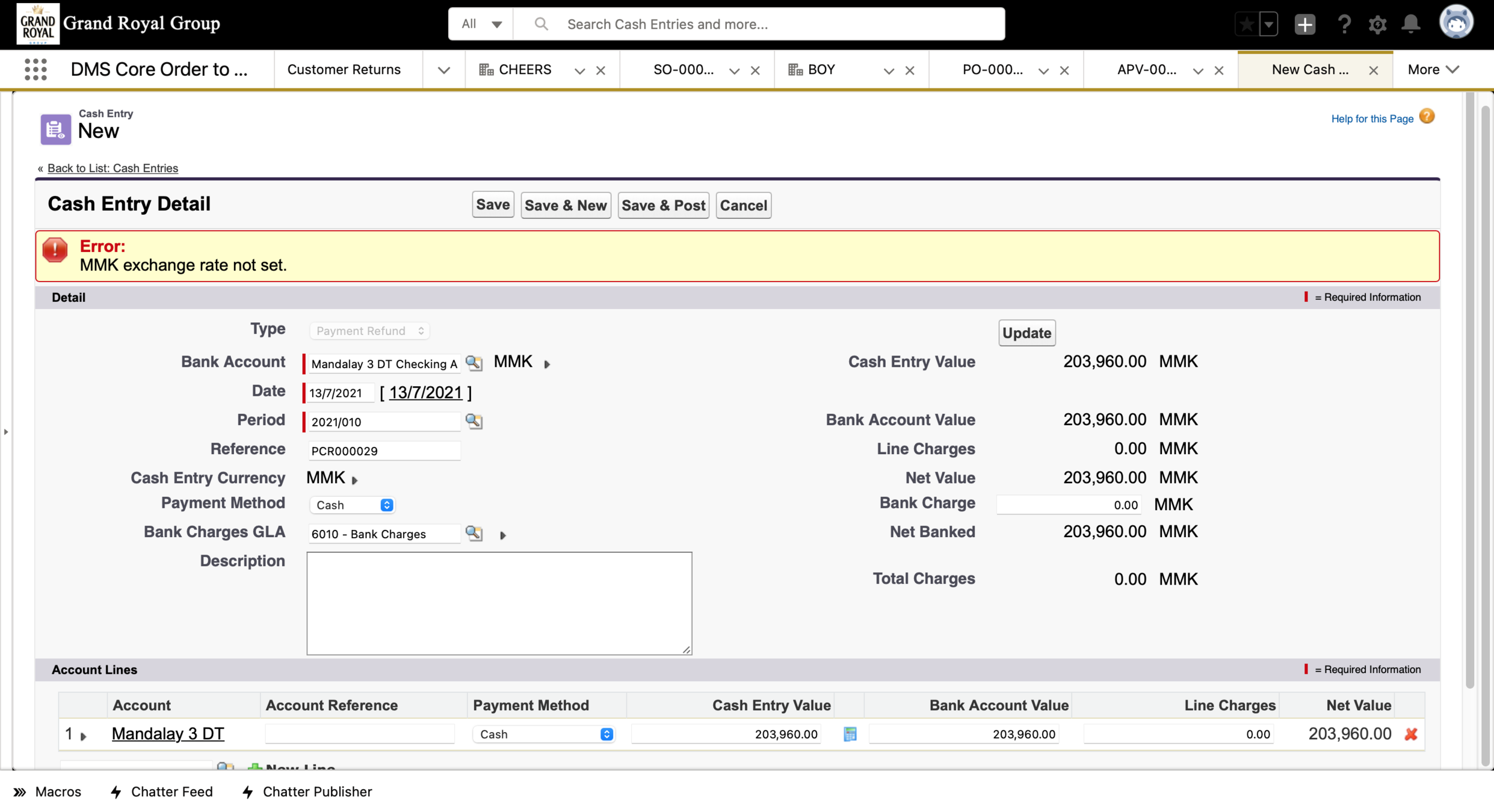Delete the Mandalay 3 DT line with red X
Viewport: 1494px width, 812px height.
[x=1411, y=734]
